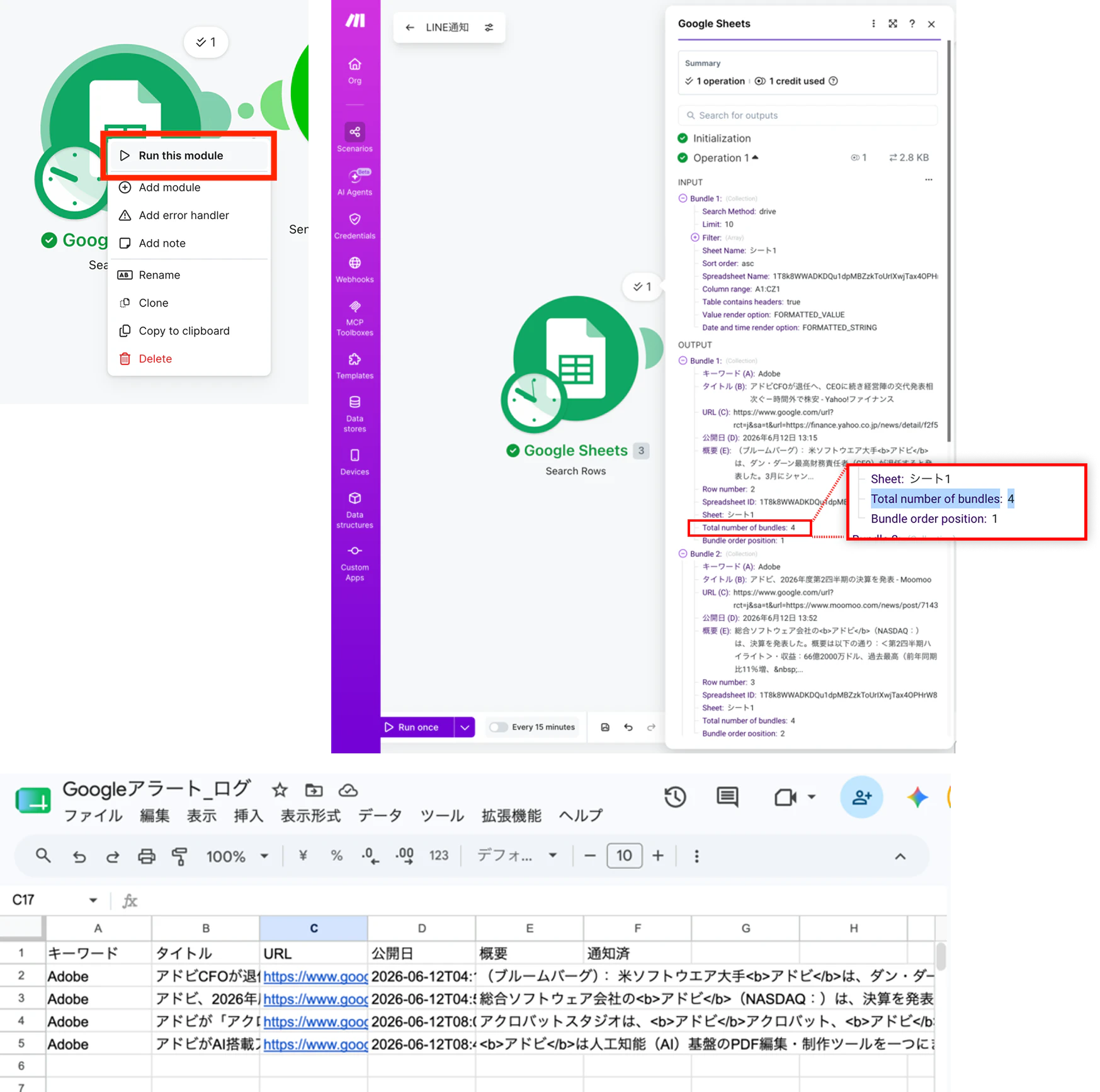Open MCP Toolboxes in the sidebar
The width and height of the screenshot is (1100, 1092).
point(354,318)
